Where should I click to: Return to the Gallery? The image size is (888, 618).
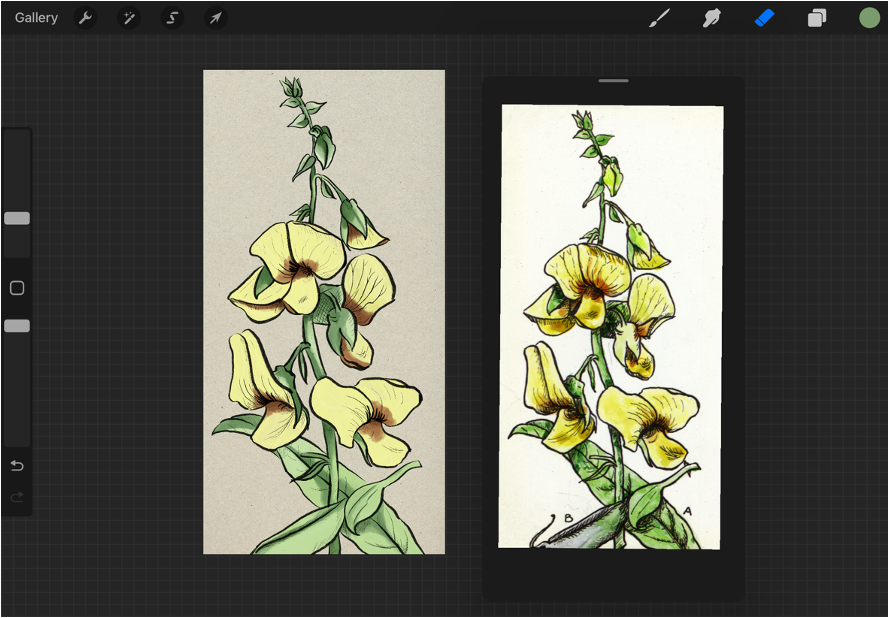pyautogui.click(x=36, y=18)
